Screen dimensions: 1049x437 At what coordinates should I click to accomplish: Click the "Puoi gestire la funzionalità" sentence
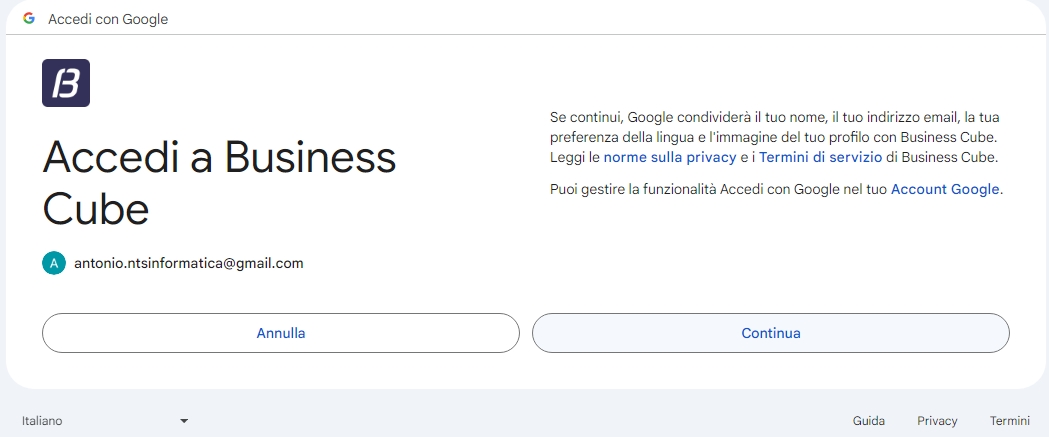click(718, 189)
